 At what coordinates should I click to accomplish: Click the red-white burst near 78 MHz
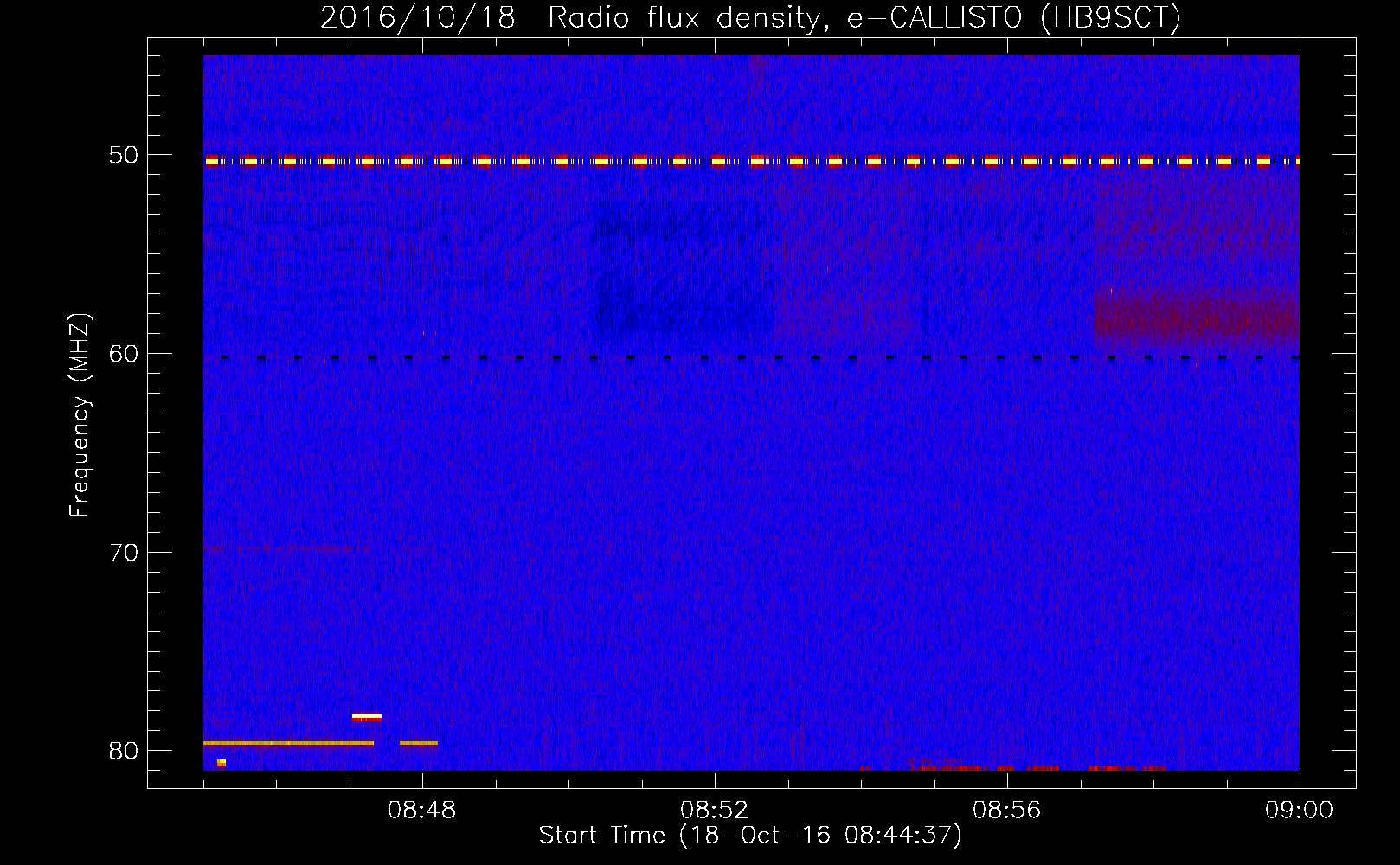pos(367,717)
